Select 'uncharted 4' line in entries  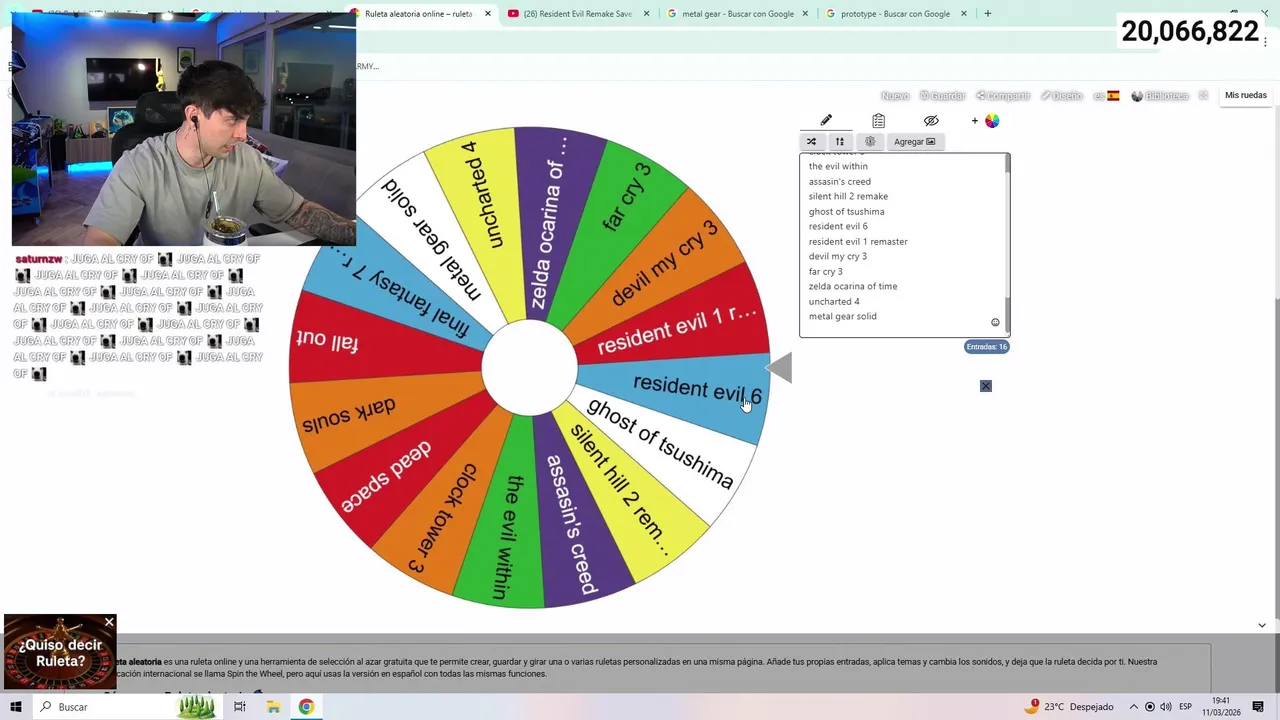click(834, 301)
